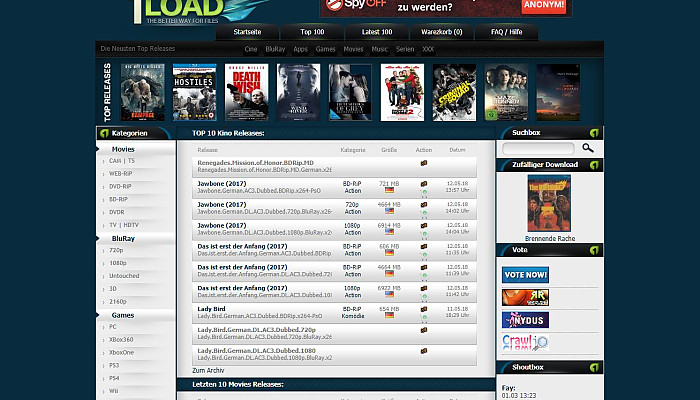Viewport: 700px width, 400px height.
Task: Select Serien in top releases filter
Action: 405,49
